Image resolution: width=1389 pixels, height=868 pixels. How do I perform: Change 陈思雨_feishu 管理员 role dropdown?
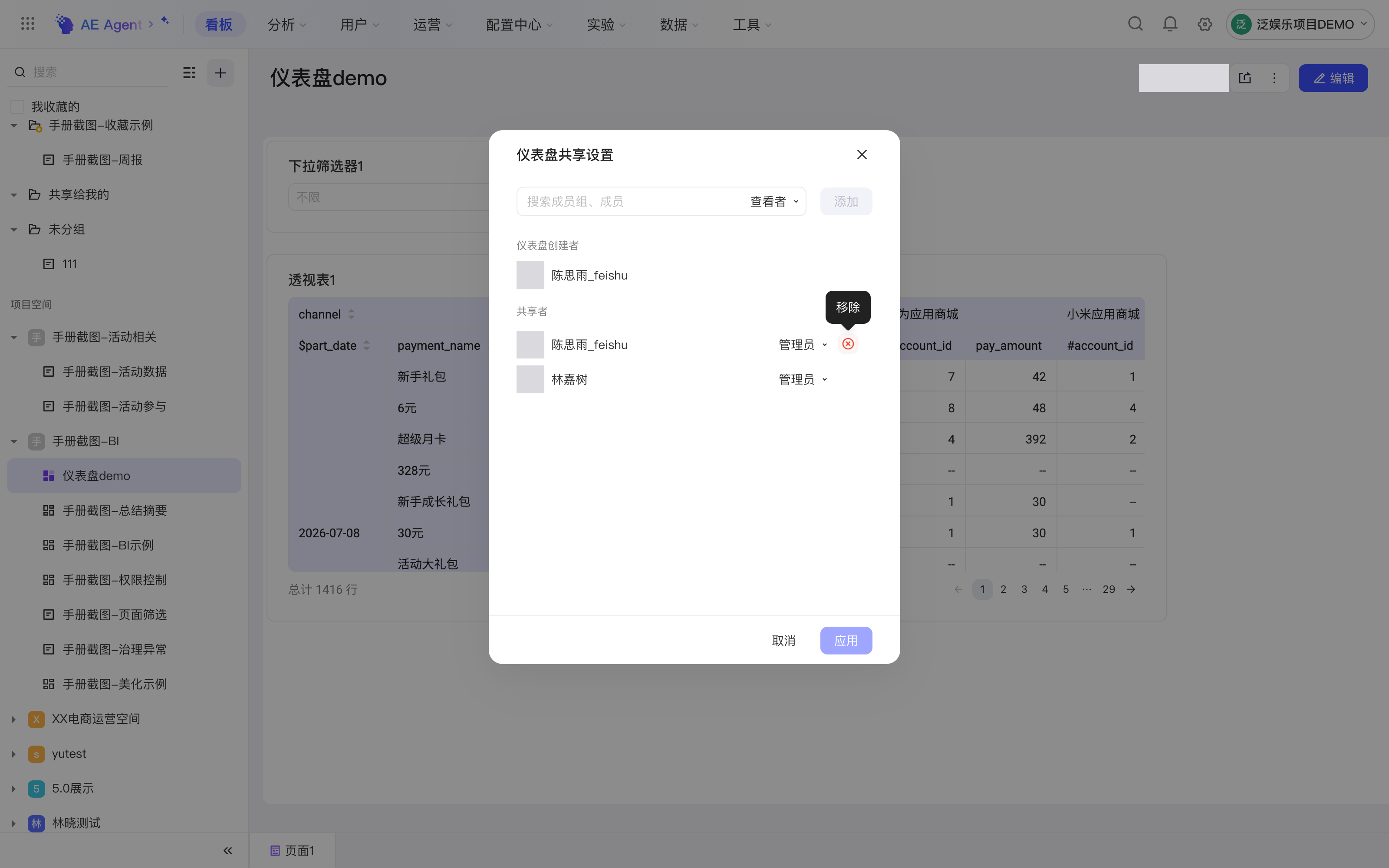click(803, 345)
